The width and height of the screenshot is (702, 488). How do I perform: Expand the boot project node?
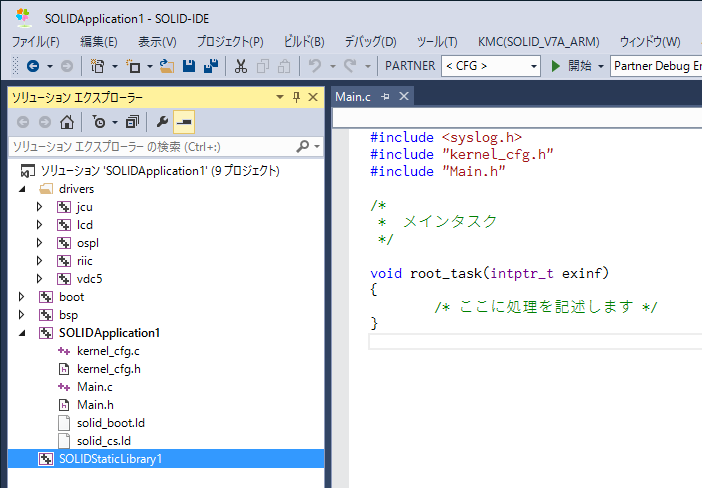point(23,297)
